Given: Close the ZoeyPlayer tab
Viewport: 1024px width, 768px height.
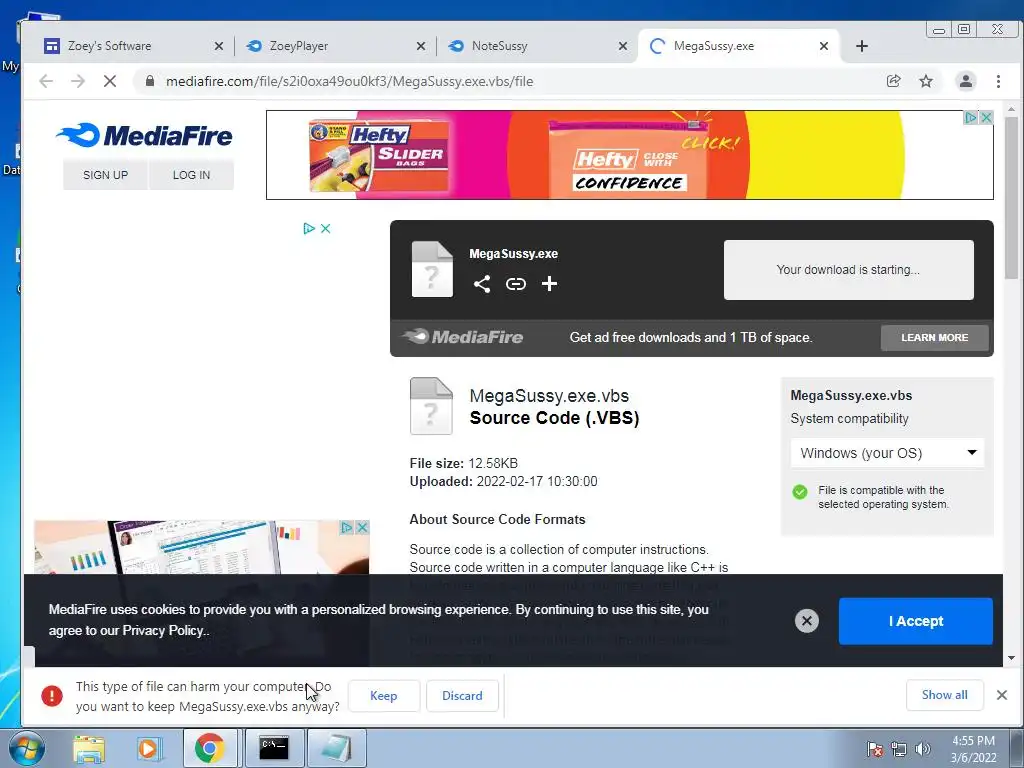Looking at the screenshot, I should pos(421,46).
